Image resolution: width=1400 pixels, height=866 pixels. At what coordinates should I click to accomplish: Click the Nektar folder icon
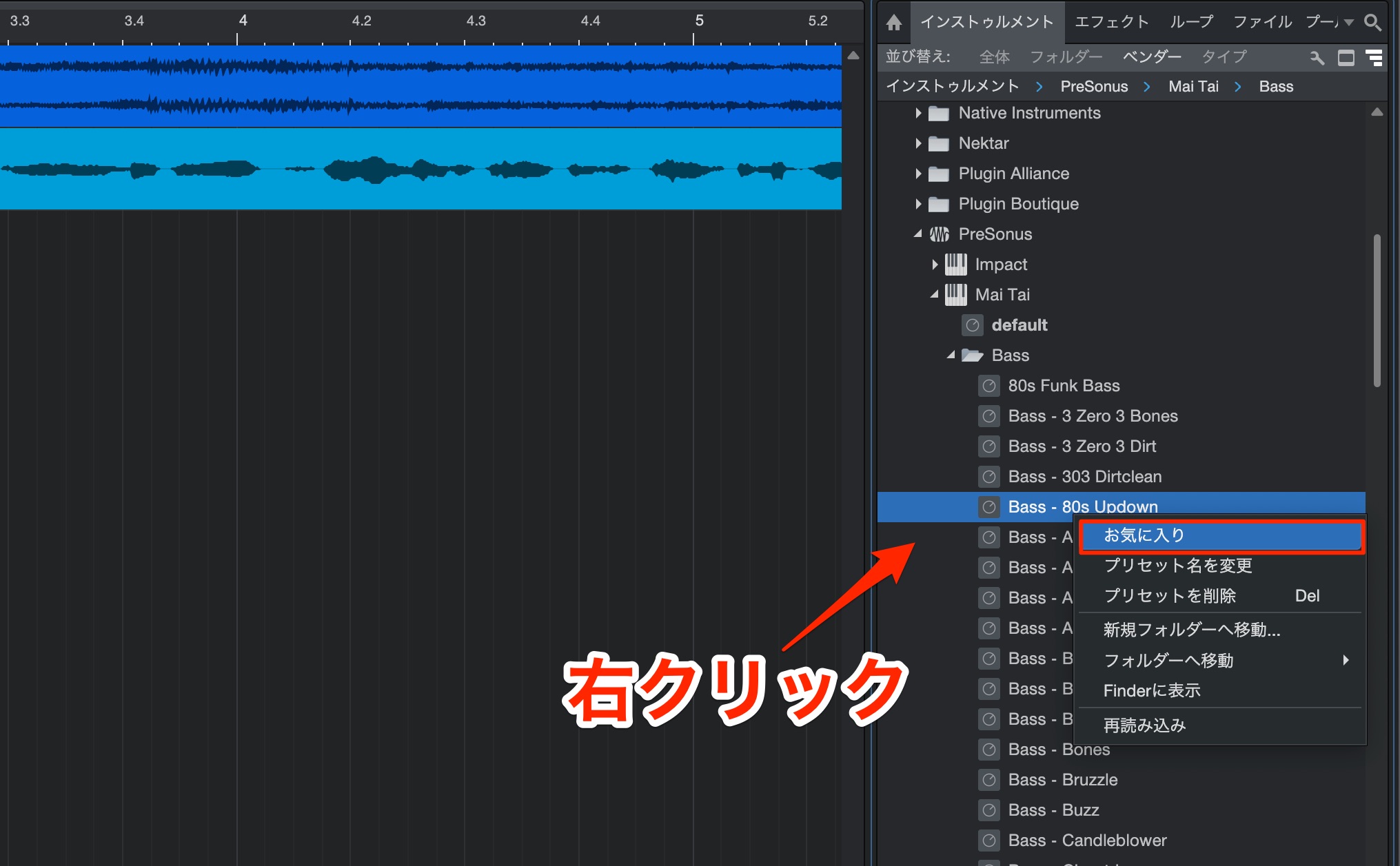point(938,143)
